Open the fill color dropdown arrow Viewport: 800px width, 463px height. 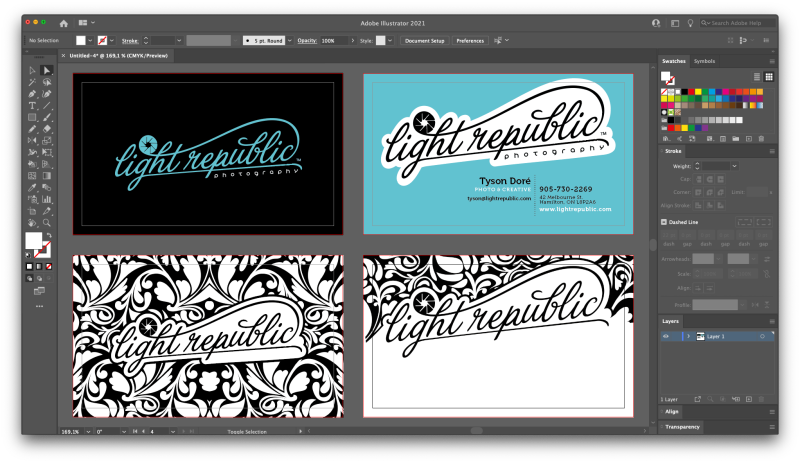(x=90, y=40)
